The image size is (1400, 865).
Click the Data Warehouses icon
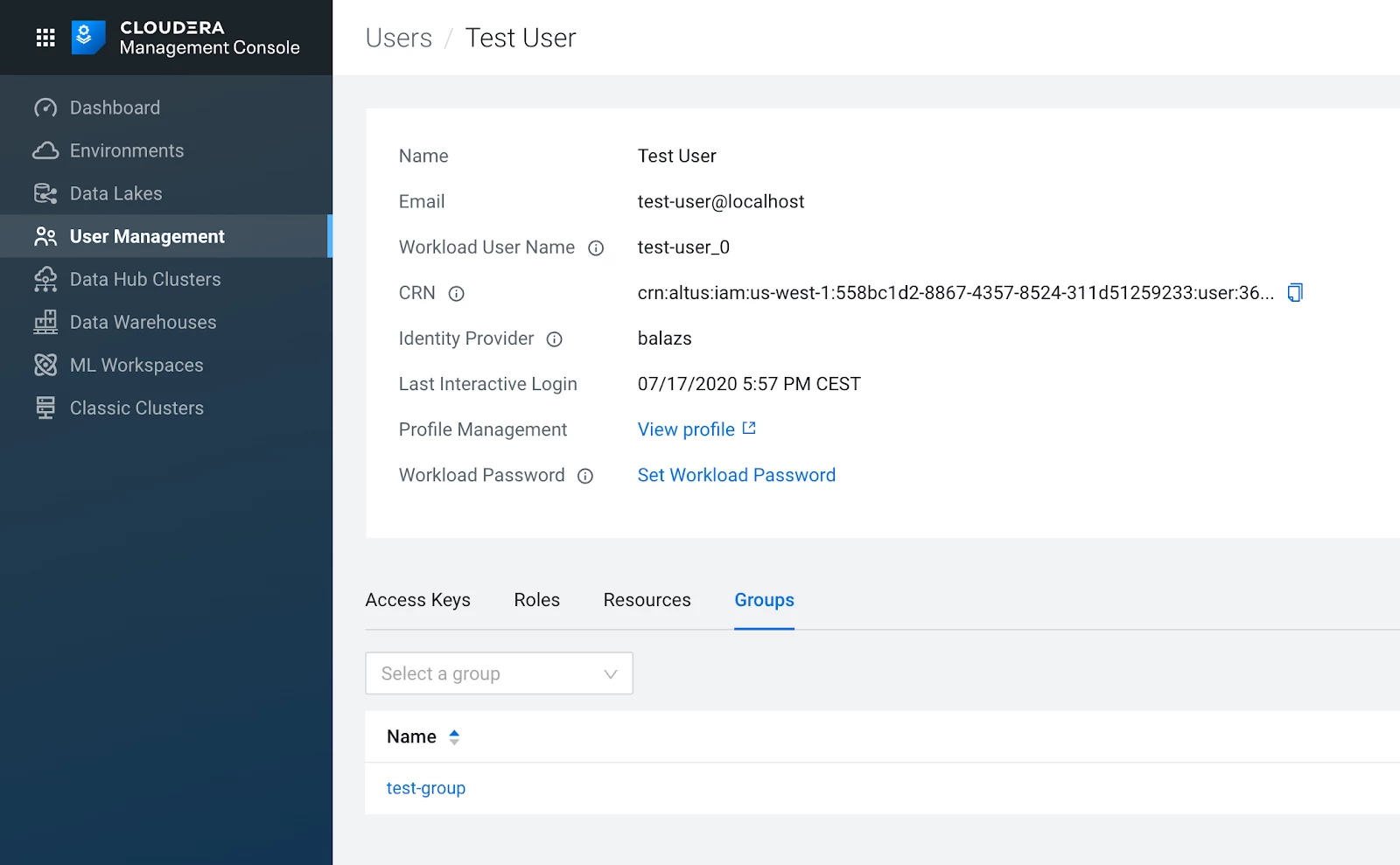(45, 322)
